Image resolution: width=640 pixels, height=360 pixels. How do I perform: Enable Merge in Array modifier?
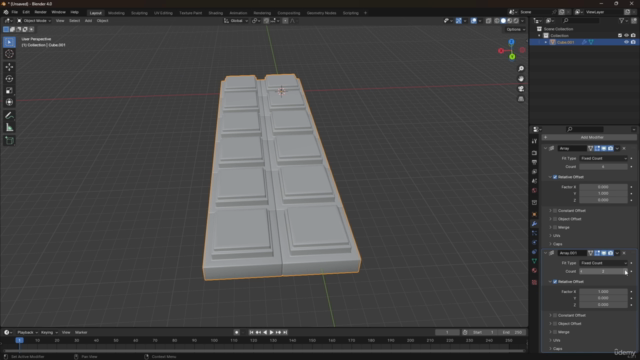tap(555, 227)
